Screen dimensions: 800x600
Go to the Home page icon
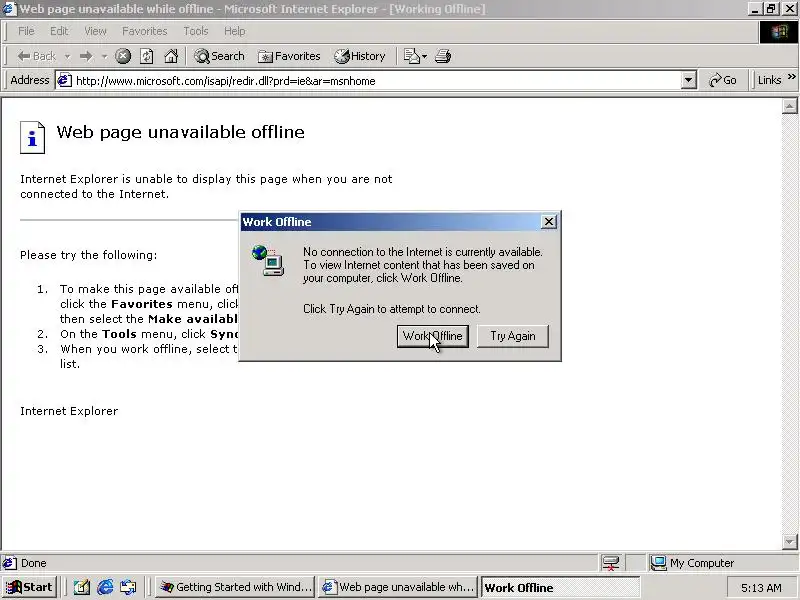pos(171,56)
